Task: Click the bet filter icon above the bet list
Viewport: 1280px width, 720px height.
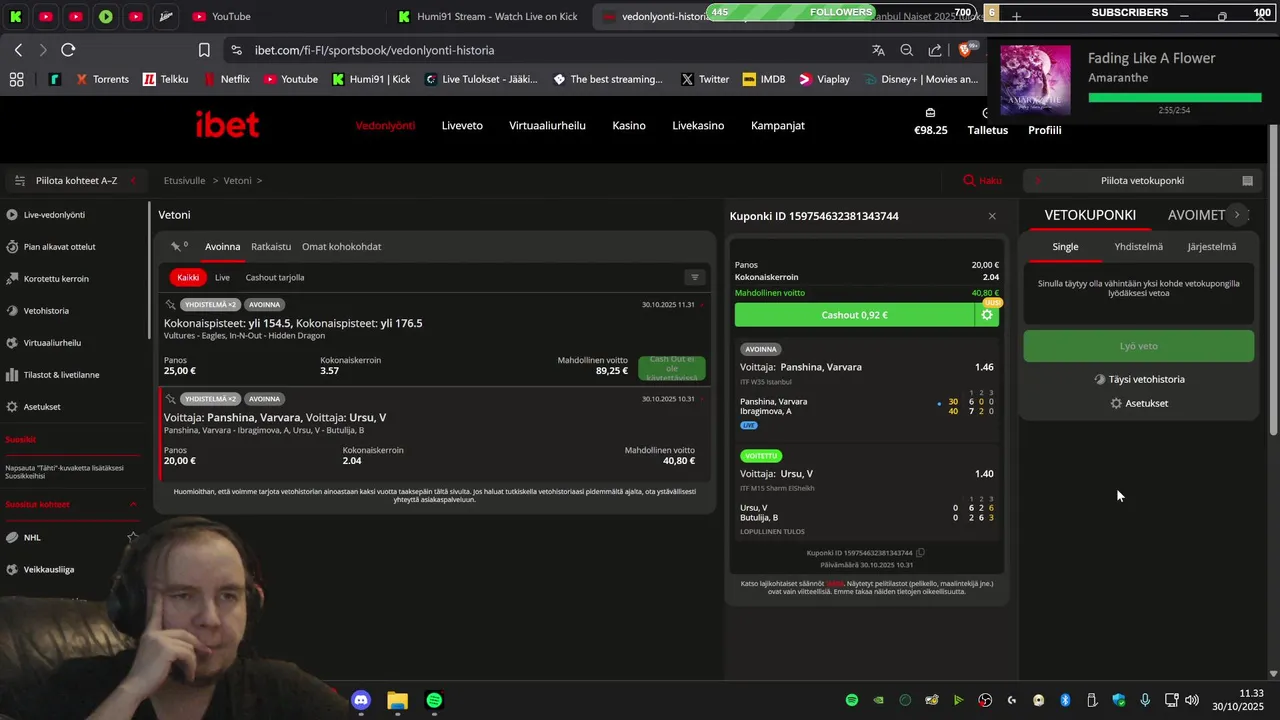Action: [695, 277]
